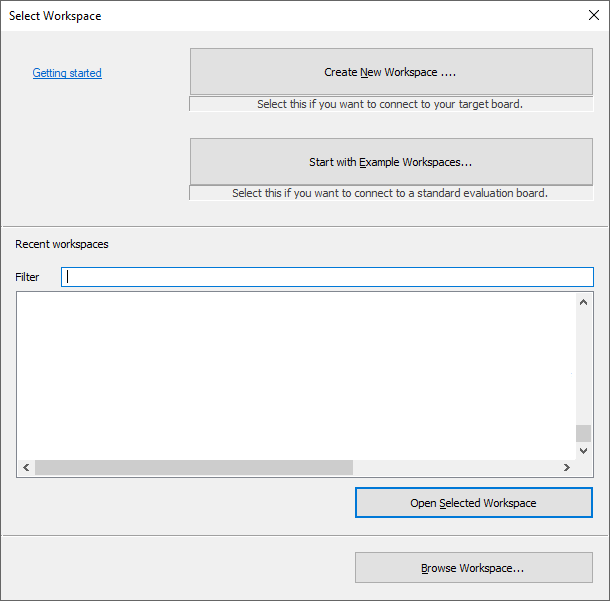Click the standard evaluation board description text

390,193
